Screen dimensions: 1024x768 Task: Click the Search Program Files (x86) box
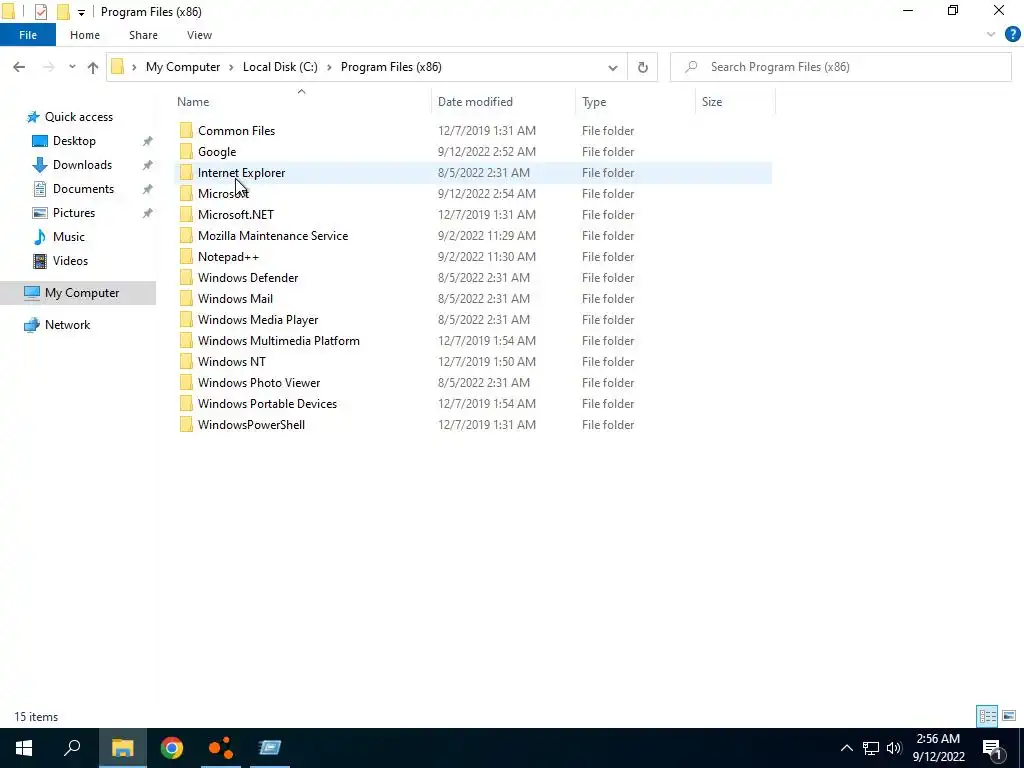840,67
